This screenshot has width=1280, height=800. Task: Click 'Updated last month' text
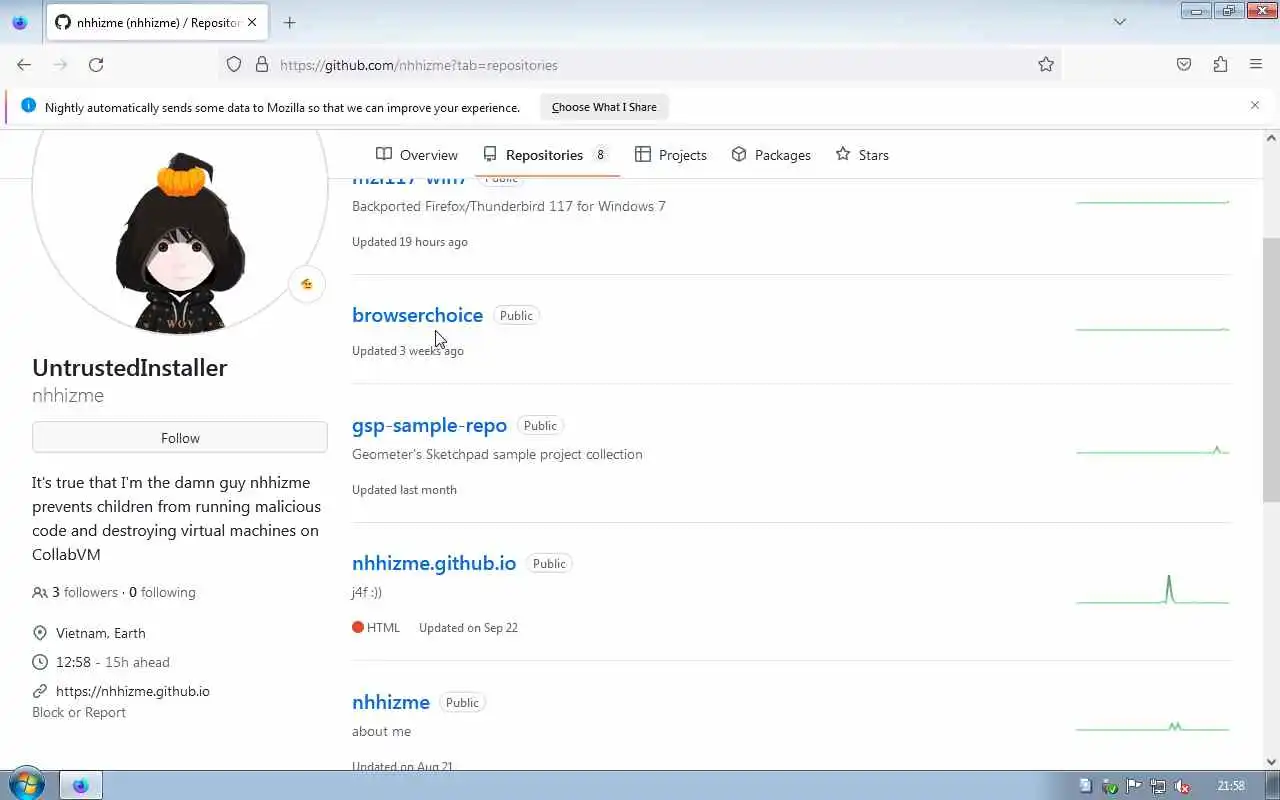[404, 490]
